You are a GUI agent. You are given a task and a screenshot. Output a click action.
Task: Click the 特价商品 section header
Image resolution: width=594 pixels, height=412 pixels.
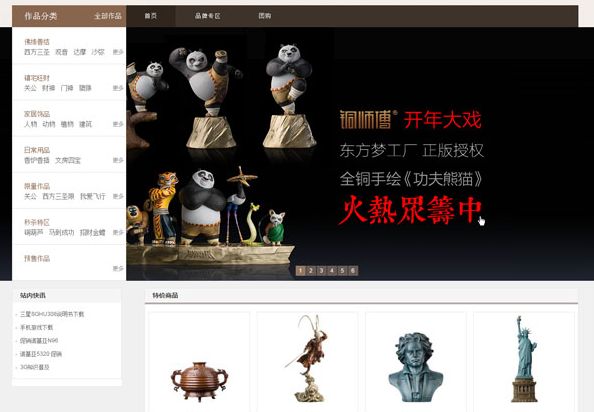[x=165, y=295]
